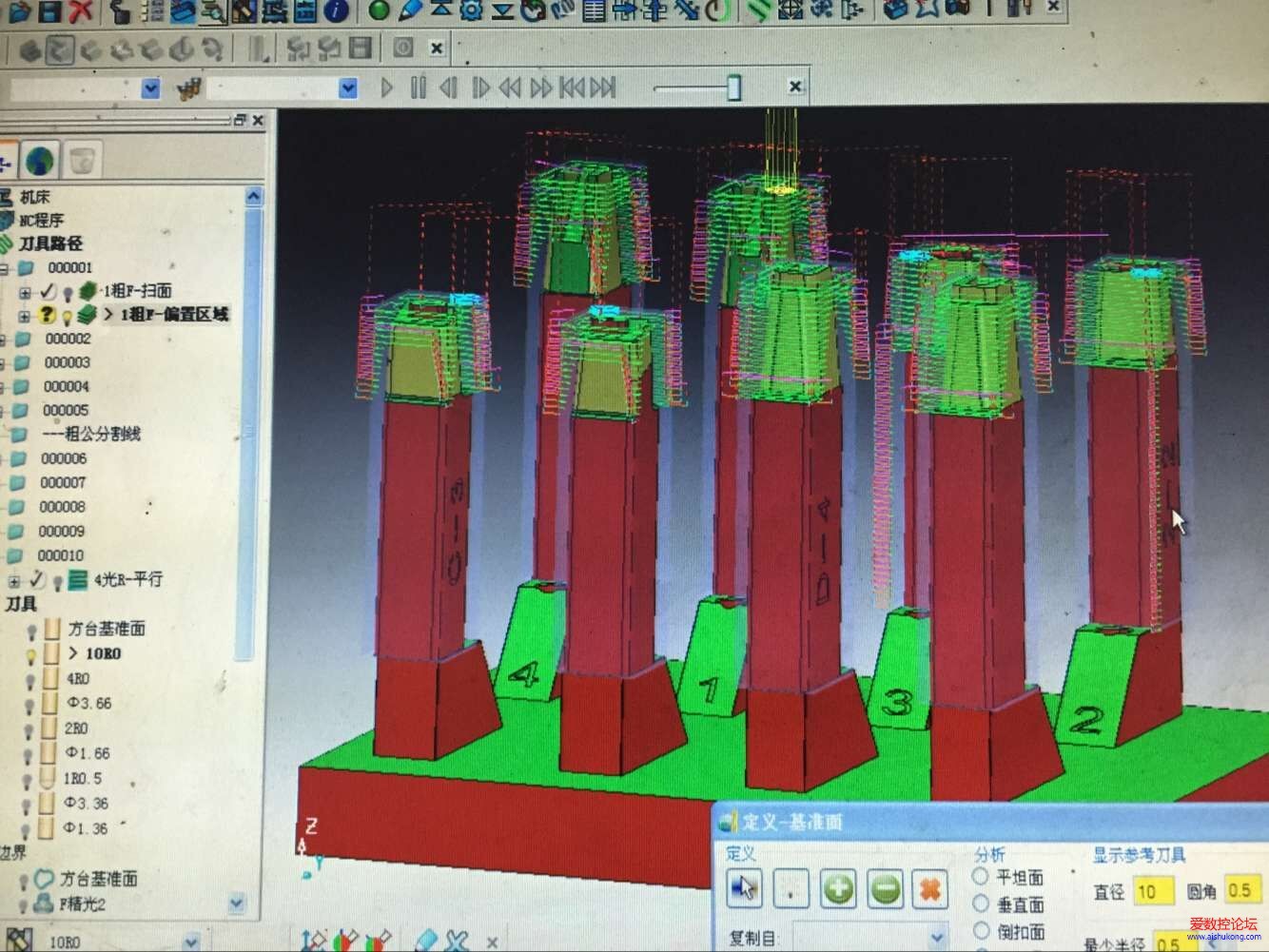Adjust the simulation speed slider handle

[x=733, y=87]
